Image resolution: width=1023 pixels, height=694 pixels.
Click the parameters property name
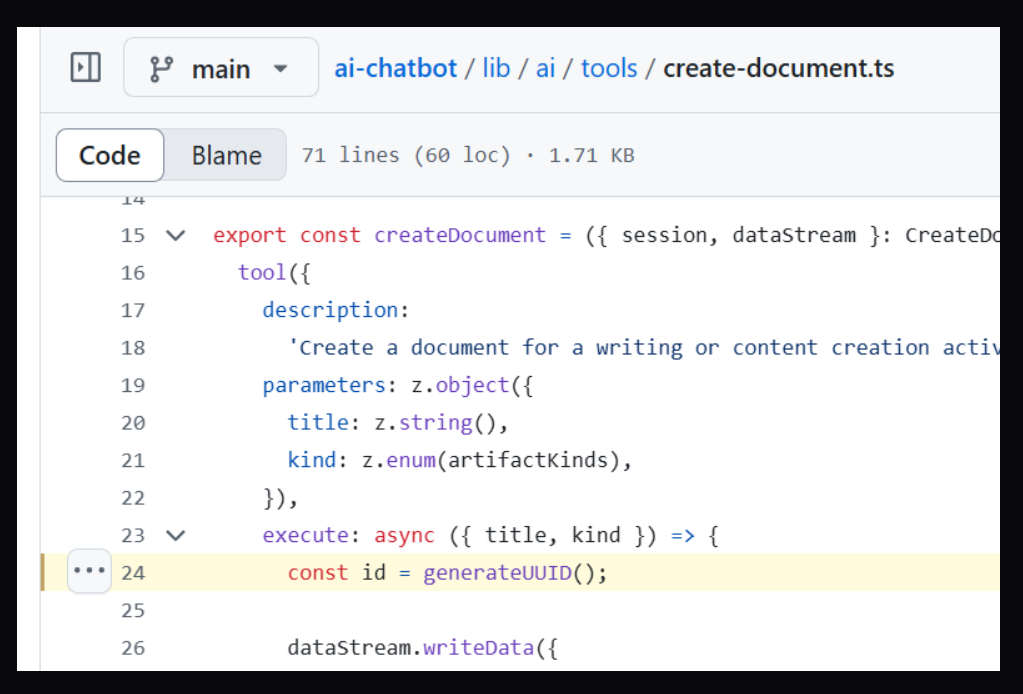[324, 385]
